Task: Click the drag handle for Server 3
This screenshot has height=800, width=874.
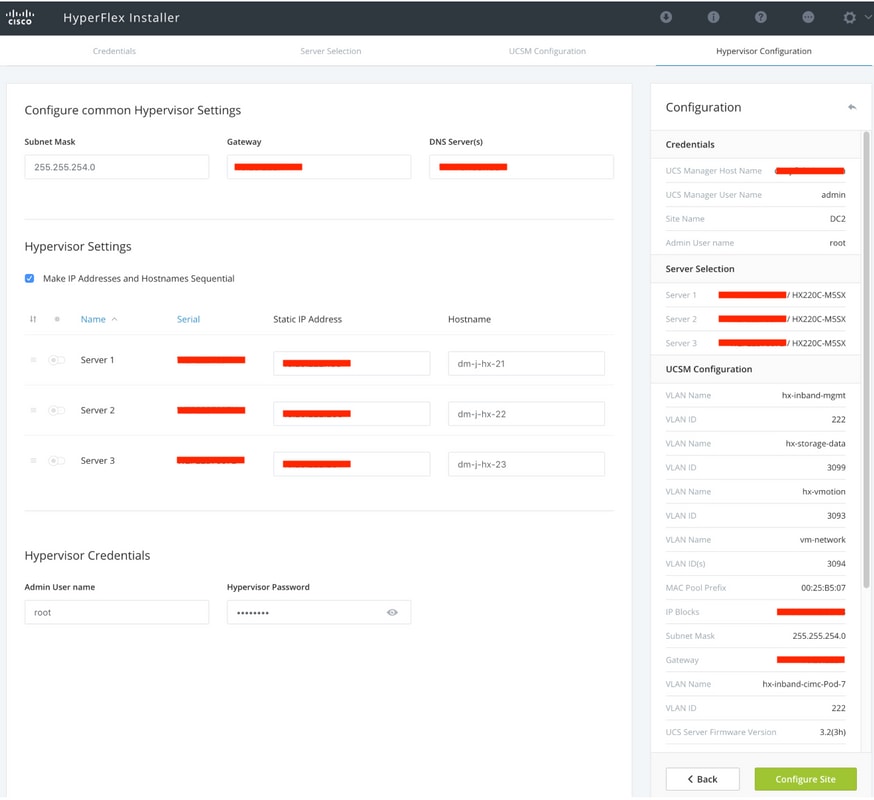Action: [x=33, y=460]
